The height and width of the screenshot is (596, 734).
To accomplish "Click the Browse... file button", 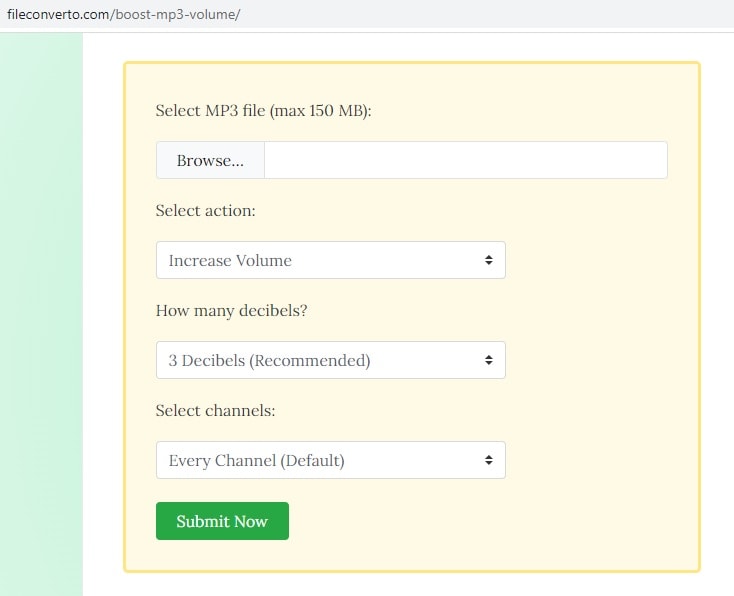I will 210,160.
